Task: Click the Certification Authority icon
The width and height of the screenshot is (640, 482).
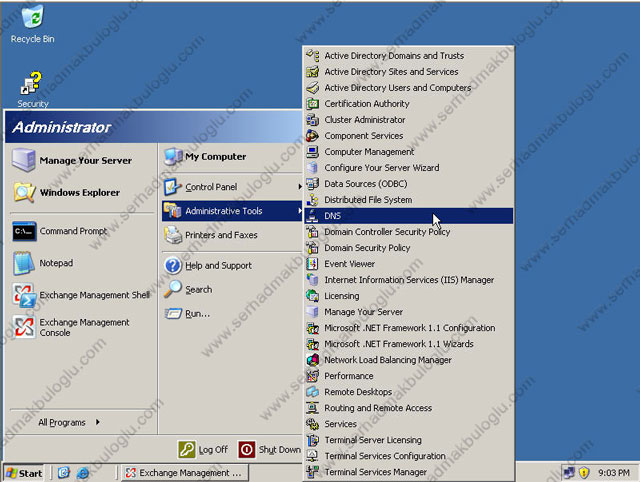Action: pyautogui.click(x=313, y=104)
